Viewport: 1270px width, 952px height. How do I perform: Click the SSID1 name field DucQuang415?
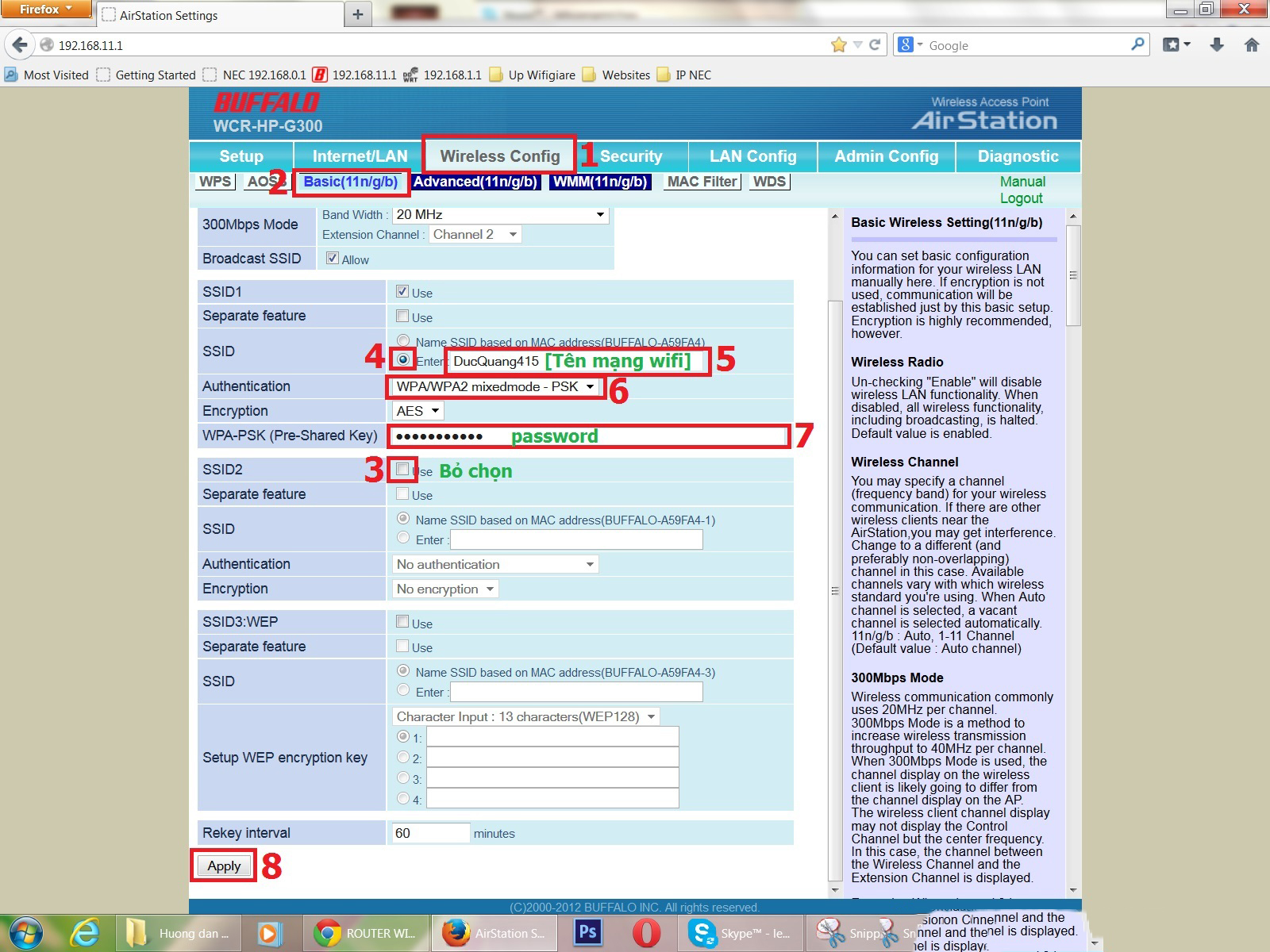click(x=576, y=361)
